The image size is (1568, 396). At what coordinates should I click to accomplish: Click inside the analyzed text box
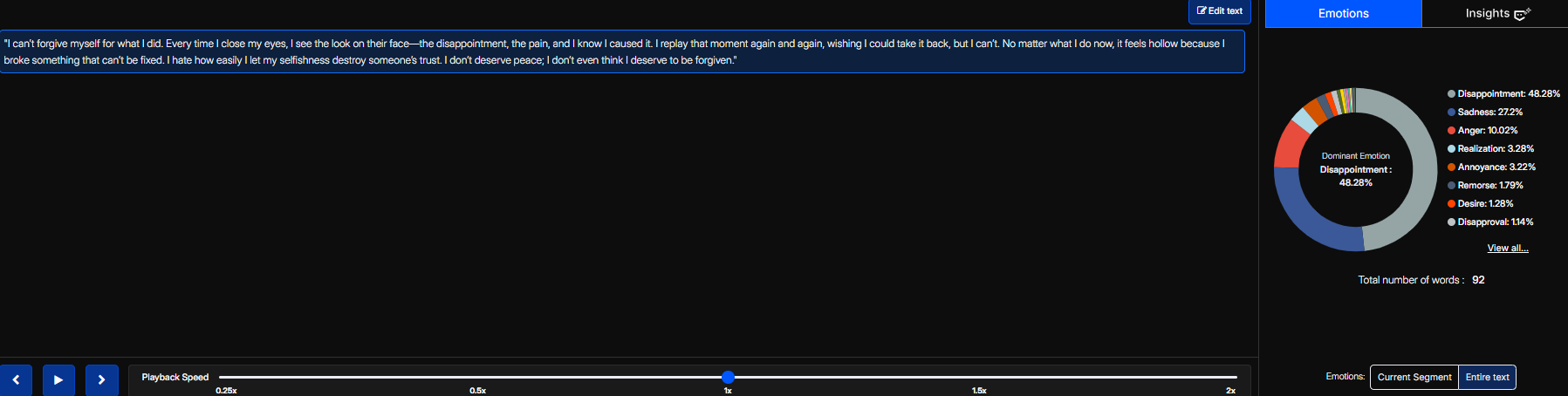click(x=621, y=51)
